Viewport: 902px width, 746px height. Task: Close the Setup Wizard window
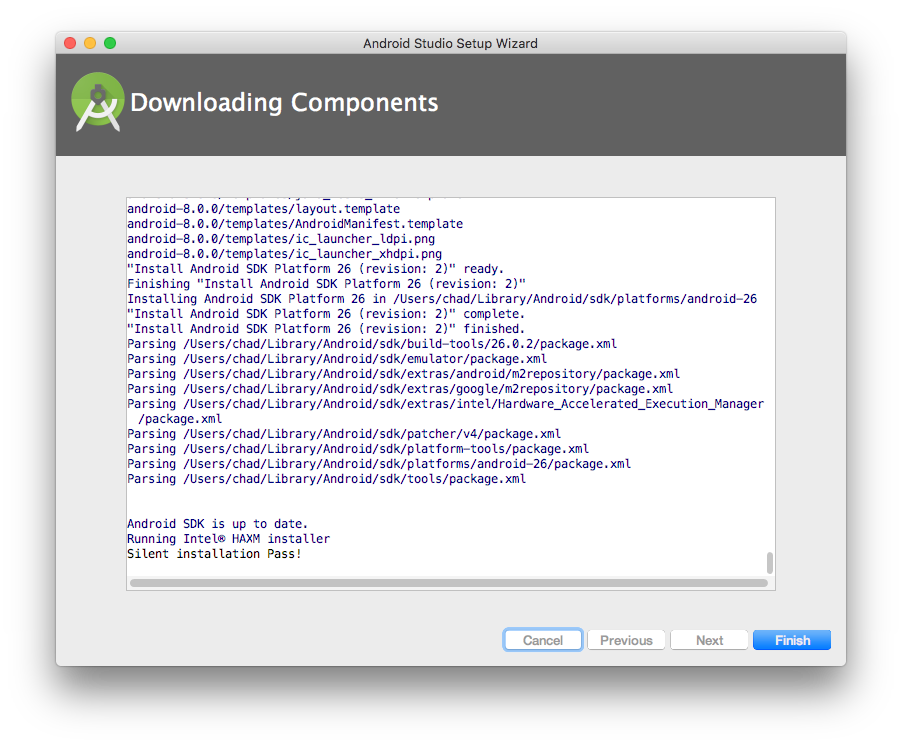[70, 43]
